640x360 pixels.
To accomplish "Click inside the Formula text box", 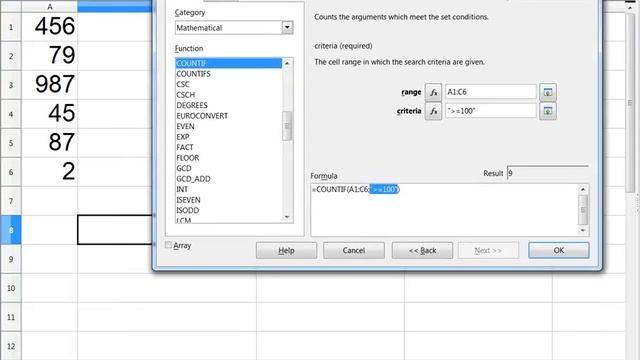I will tap(444, 210).
